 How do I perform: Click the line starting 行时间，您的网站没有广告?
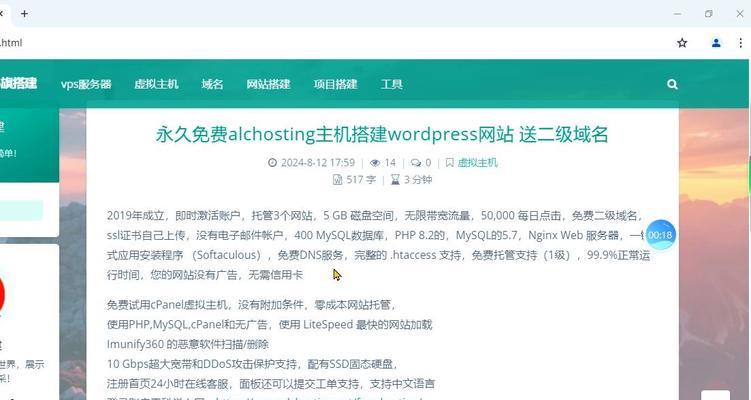(x=205, y=275)
